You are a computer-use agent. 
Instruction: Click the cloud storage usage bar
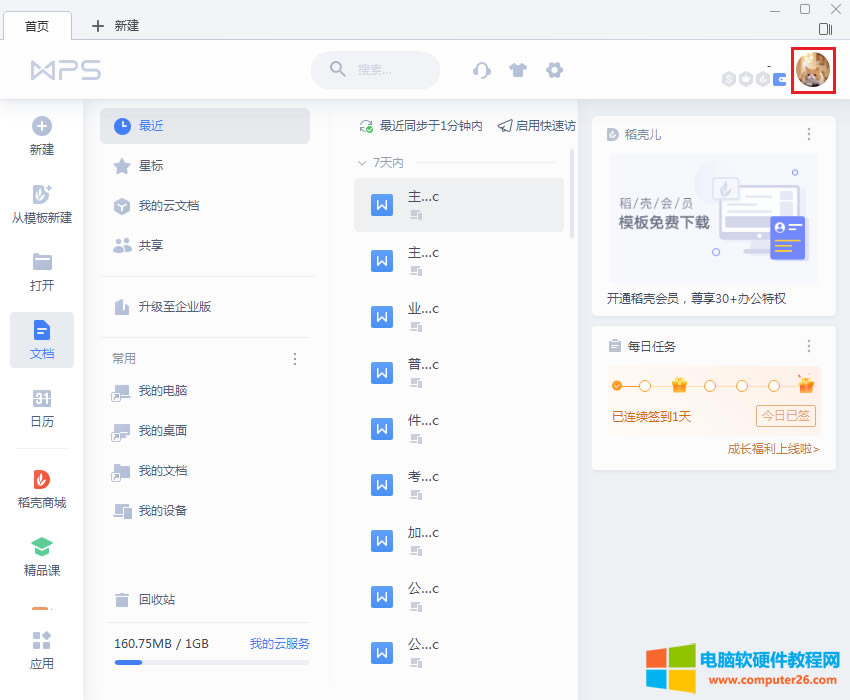[211, 662]
